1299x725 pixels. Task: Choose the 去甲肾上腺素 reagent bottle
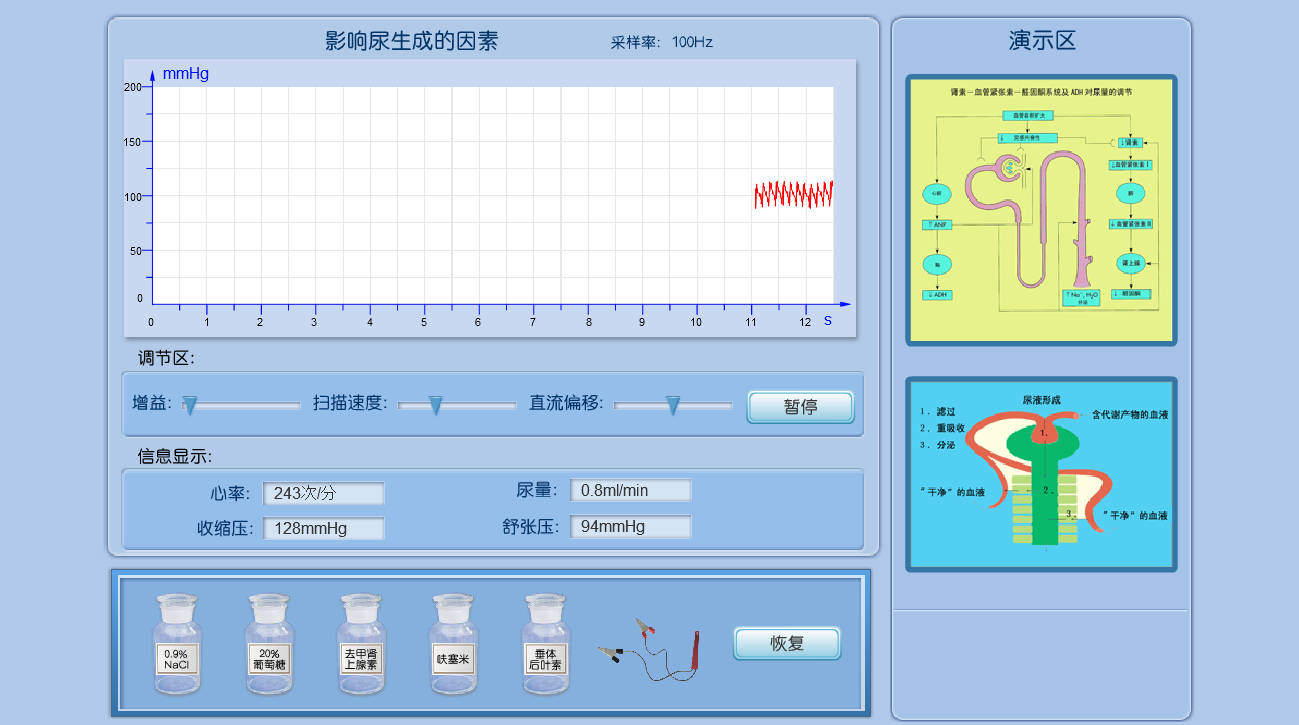tap(362, 645)
